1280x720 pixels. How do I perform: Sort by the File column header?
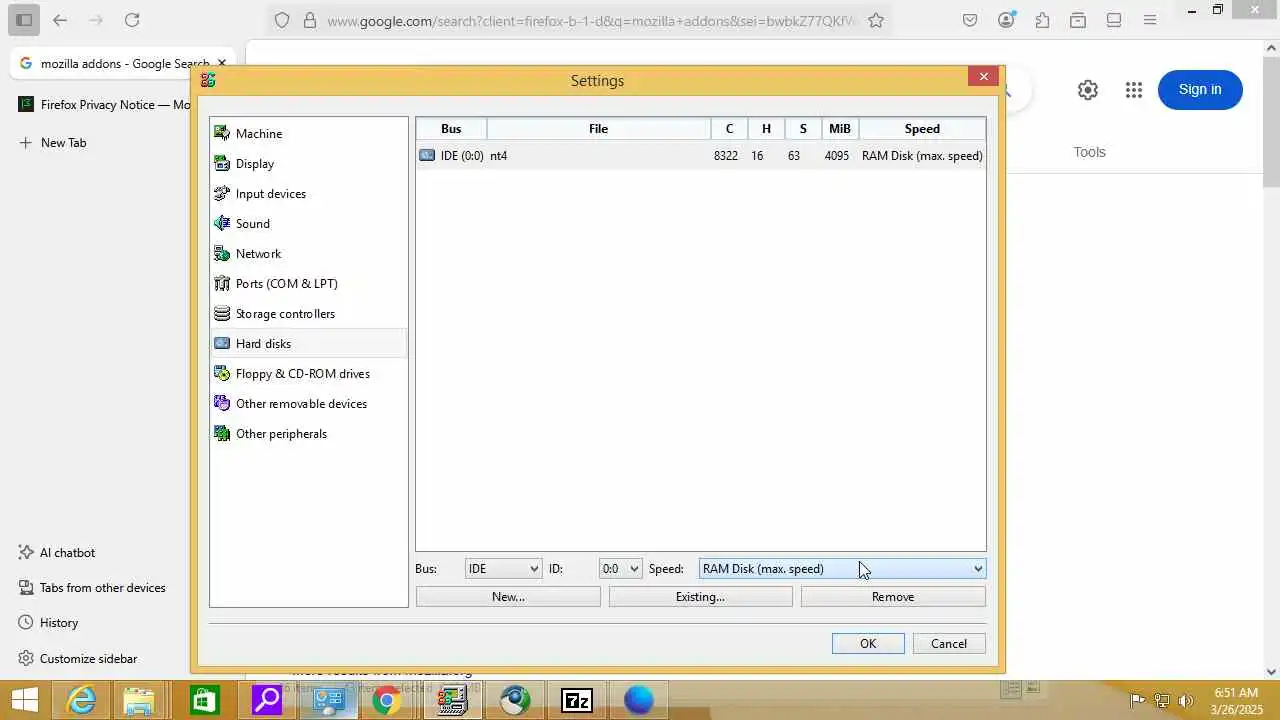point(598,128)
